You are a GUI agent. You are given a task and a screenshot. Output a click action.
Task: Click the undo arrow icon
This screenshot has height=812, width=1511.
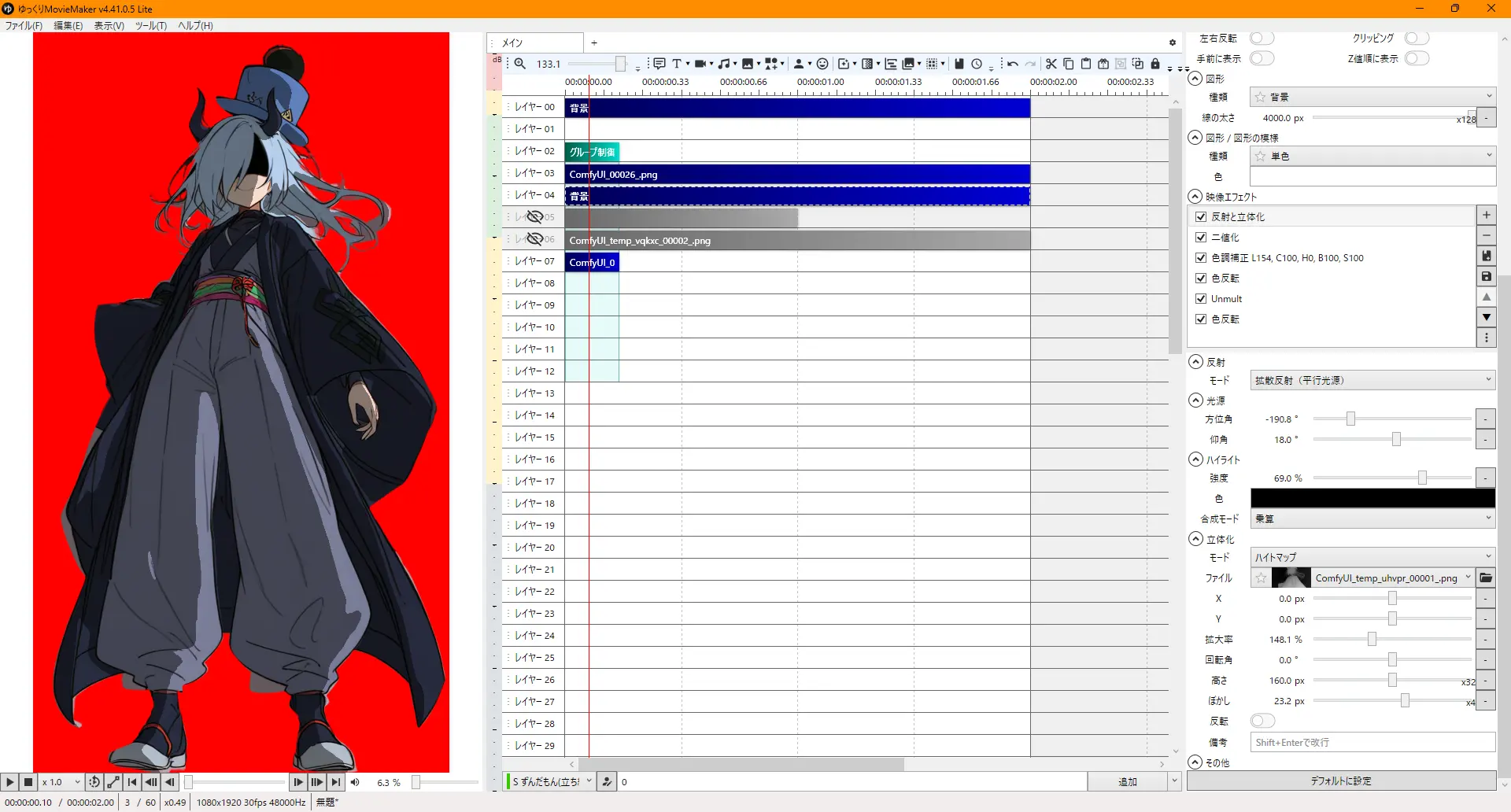[1013, 64]
